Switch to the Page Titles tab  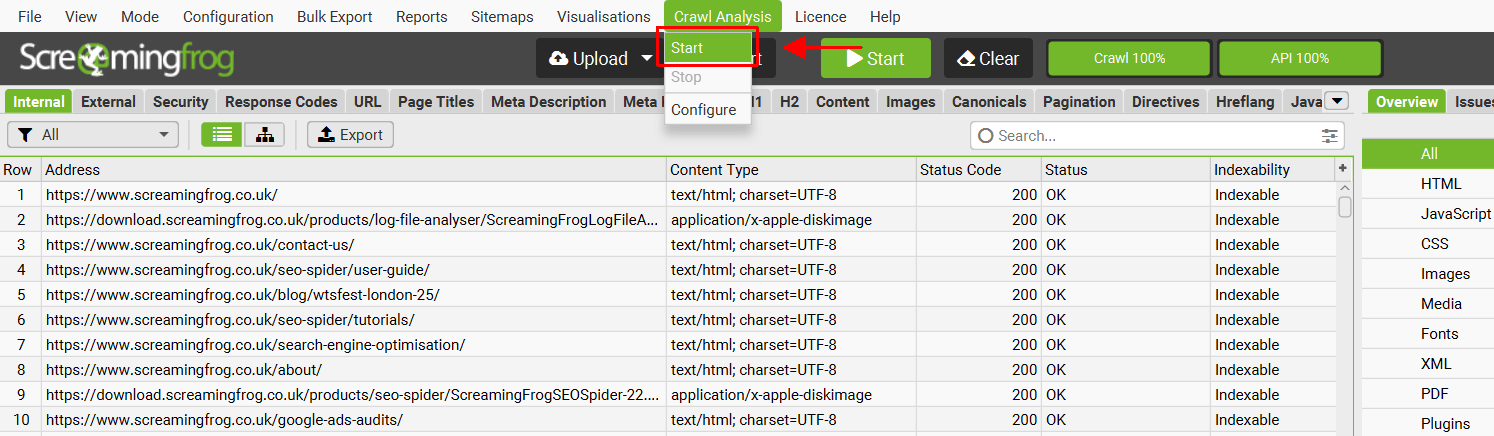click(436, 102)
